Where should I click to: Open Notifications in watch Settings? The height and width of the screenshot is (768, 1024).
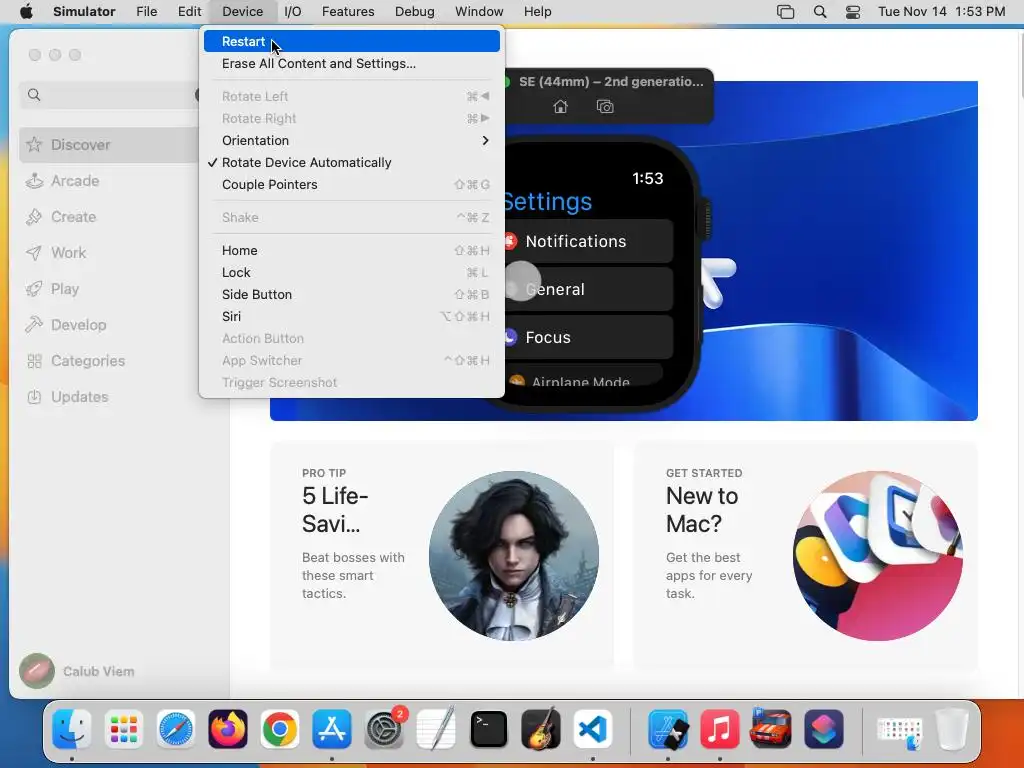(588, 242)
